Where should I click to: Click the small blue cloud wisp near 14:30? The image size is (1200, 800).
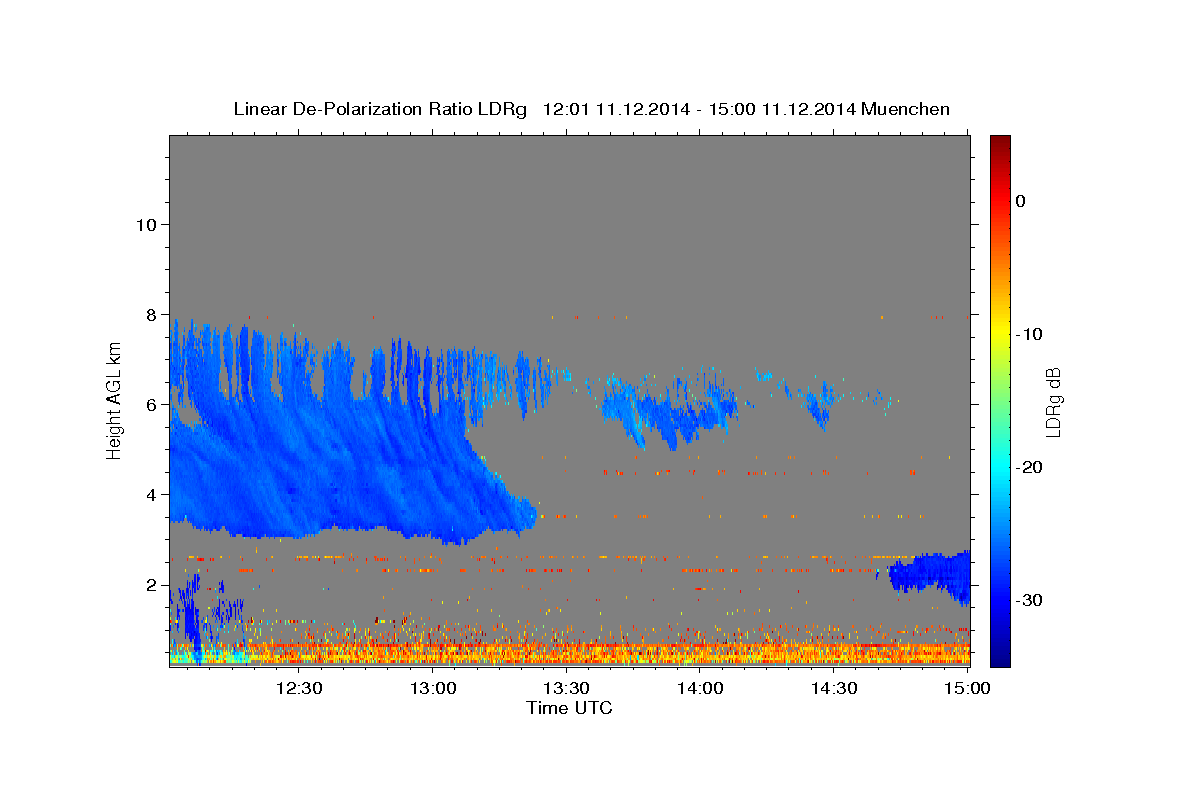pyautogui.click(x=822, y=405)
